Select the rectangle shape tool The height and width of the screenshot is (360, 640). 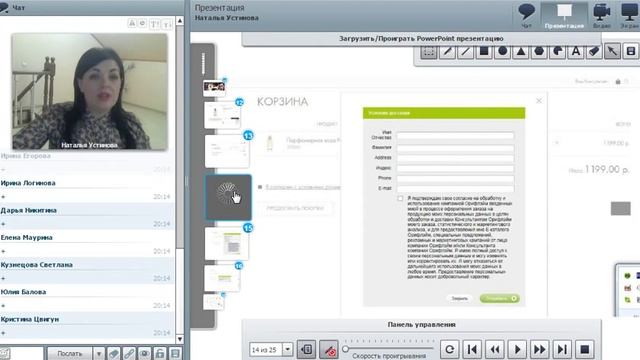[484, 52]
